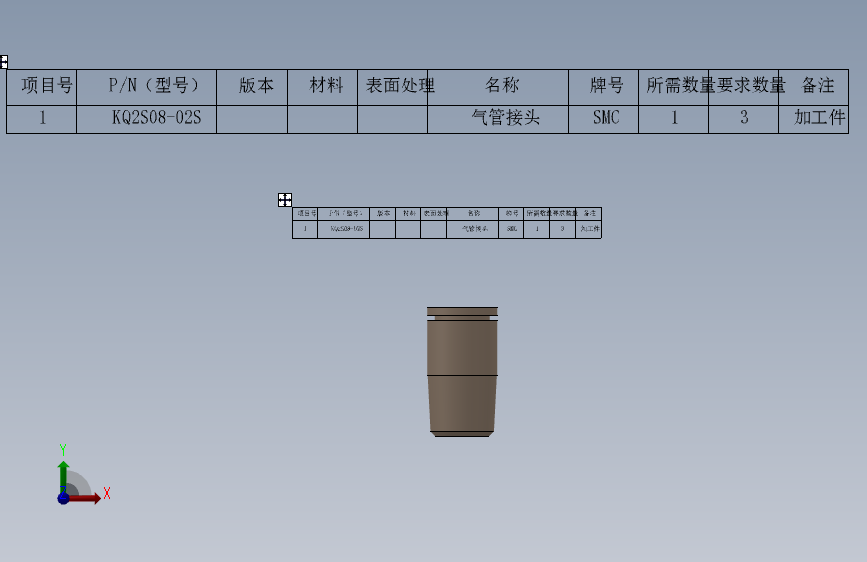The width and height of the screenshot is (867, 562).
Task: Select the 所需数量 header cell in large table
Action: point(673,87)
